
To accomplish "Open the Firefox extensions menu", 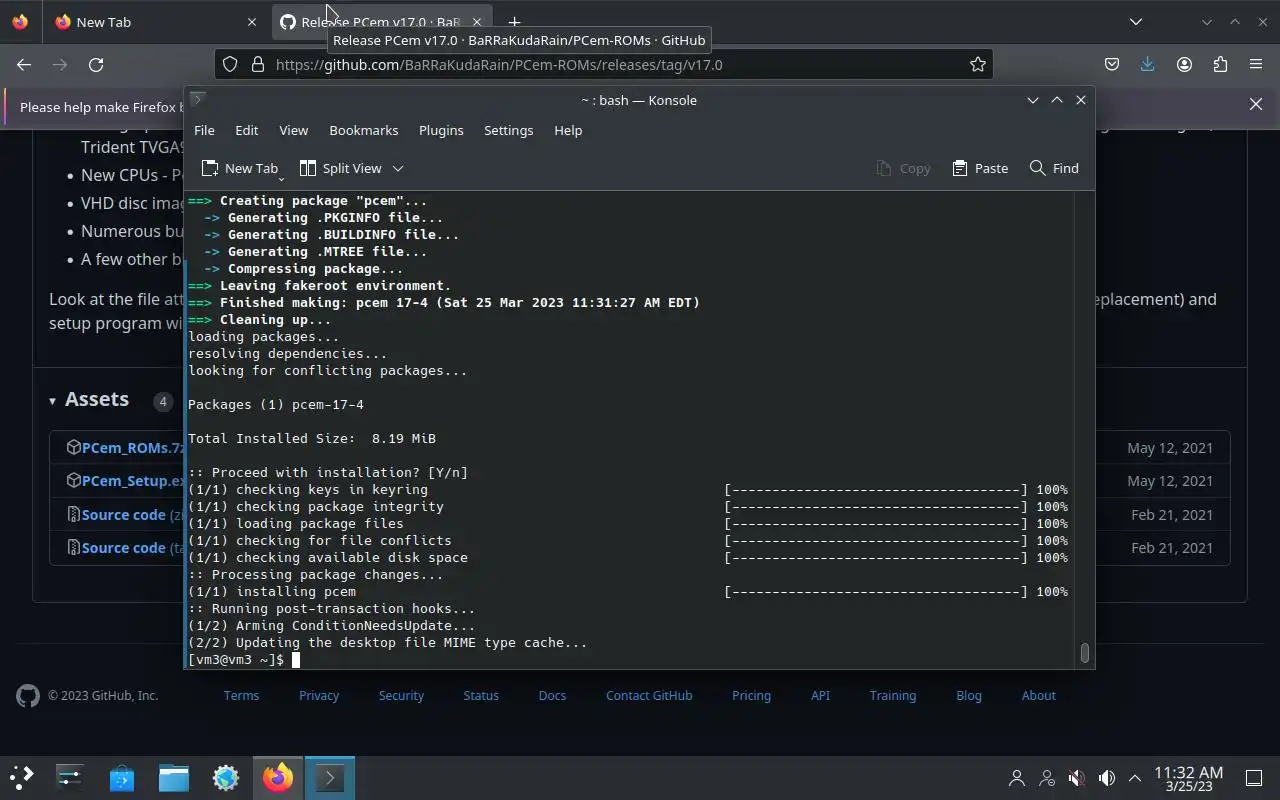I will click(x=1220, y=64).
